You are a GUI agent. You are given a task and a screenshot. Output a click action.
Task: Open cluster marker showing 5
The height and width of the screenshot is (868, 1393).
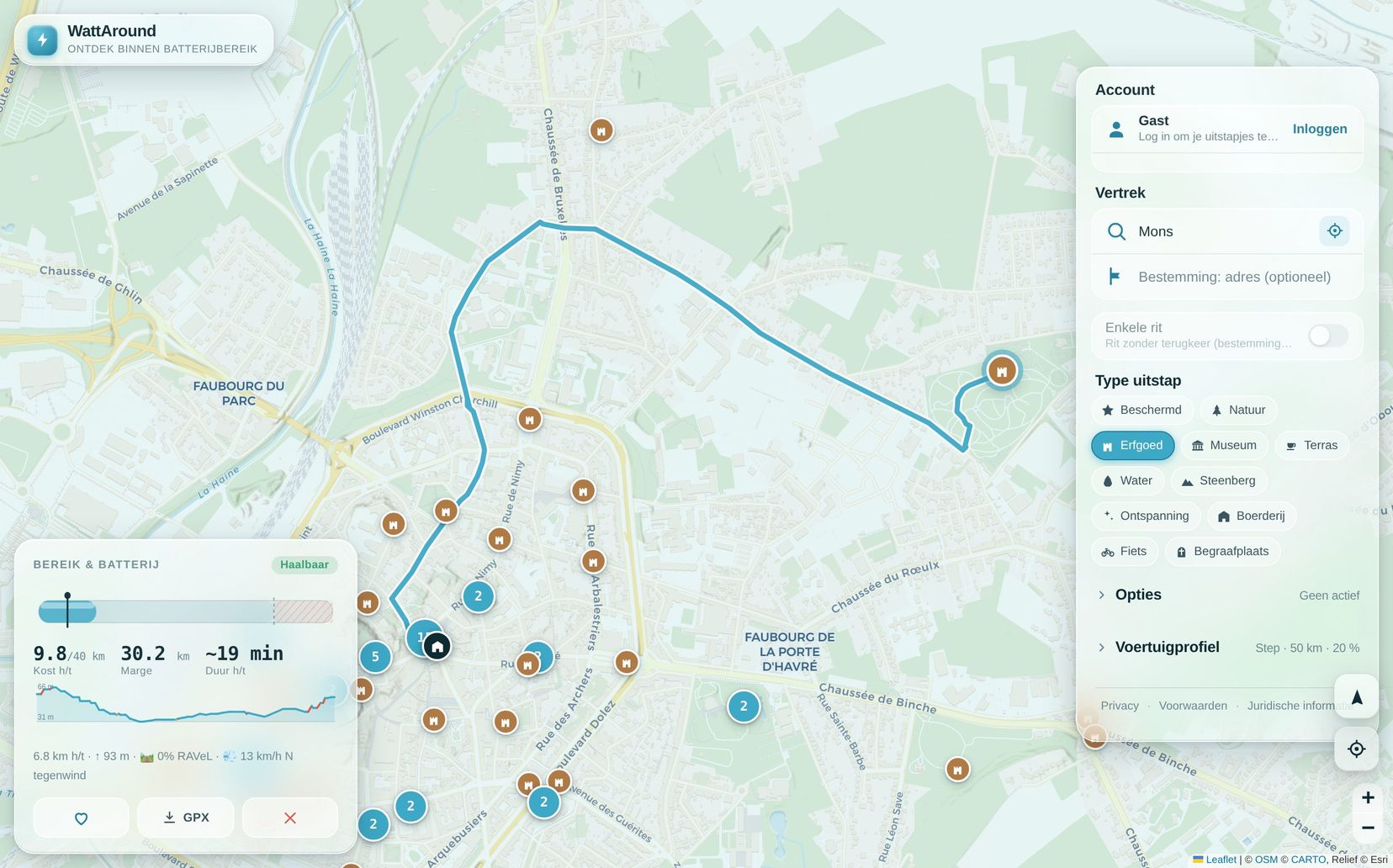click(375, 657)
